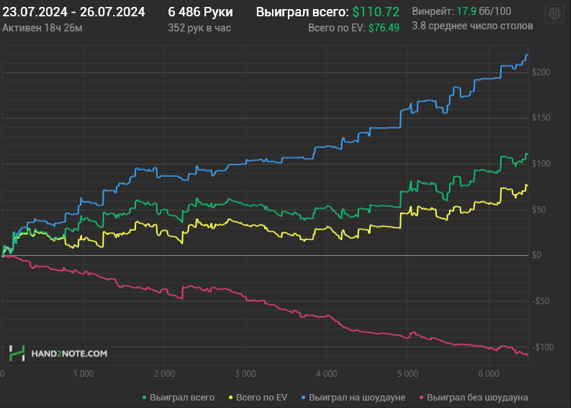Click the '3 000' x-axis label
571x408 pixels.
pos(245,374)
